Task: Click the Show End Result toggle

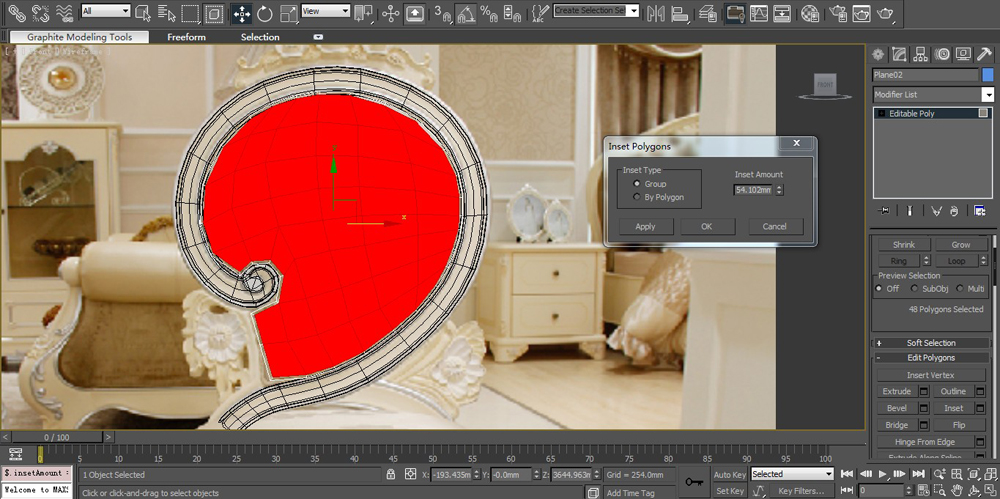Action: pos(909,210)
